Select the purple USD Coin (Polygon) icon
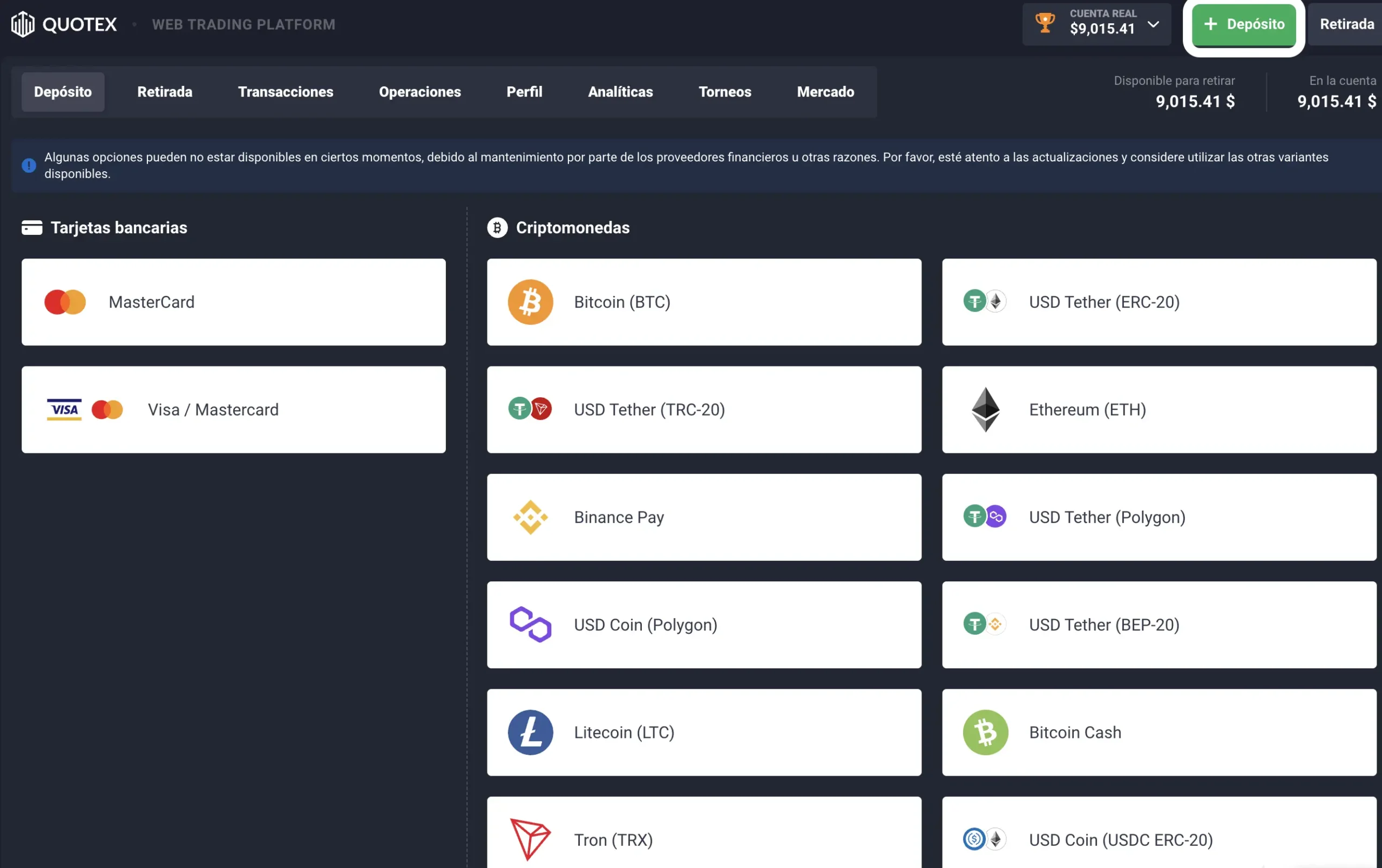The width and height of the screenshot is (1382, 868). pos(530,625)
